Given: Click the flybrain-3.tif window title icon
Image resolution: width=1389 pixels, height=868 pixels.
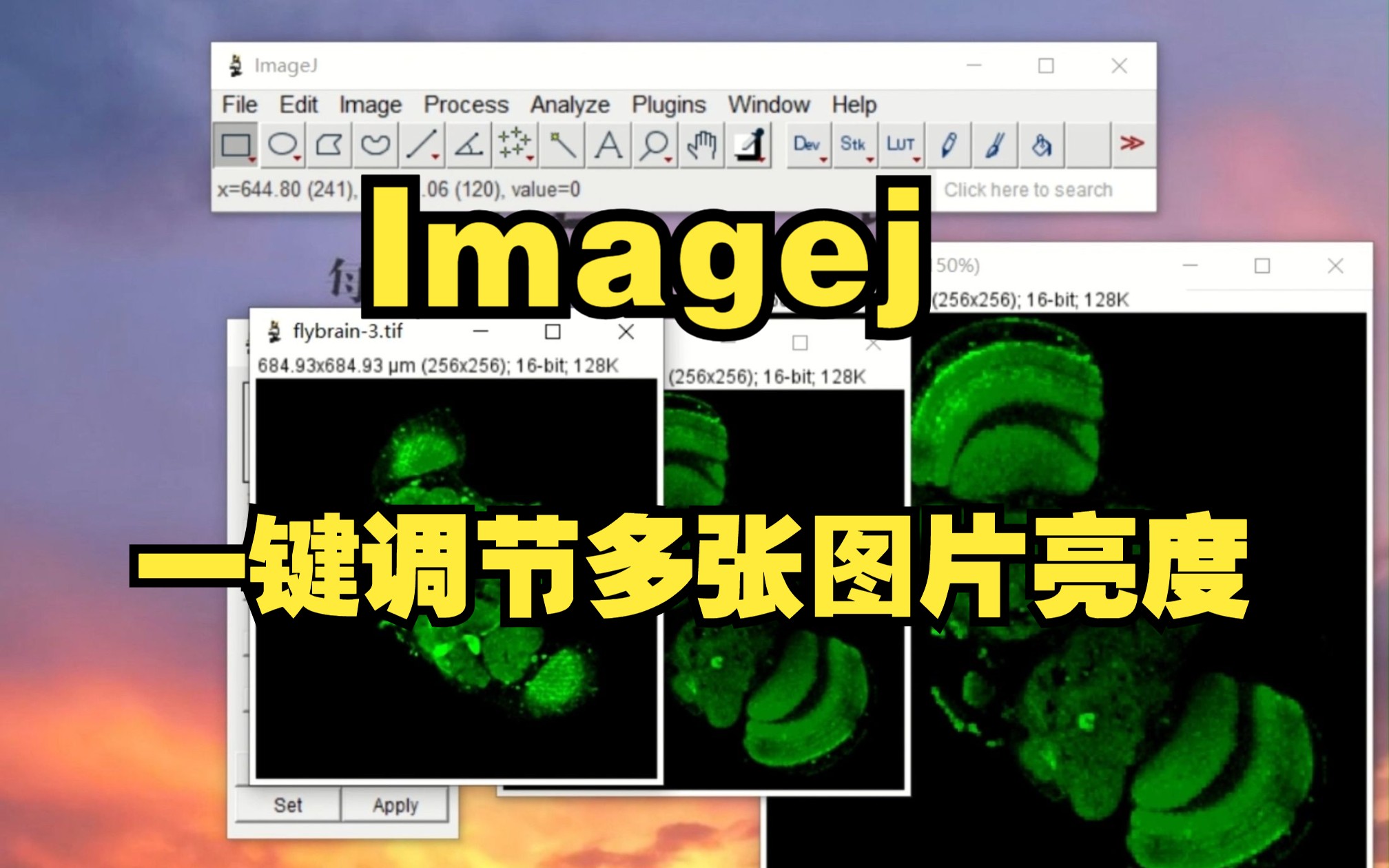Looking at the screenshot, I should [274, 331].
